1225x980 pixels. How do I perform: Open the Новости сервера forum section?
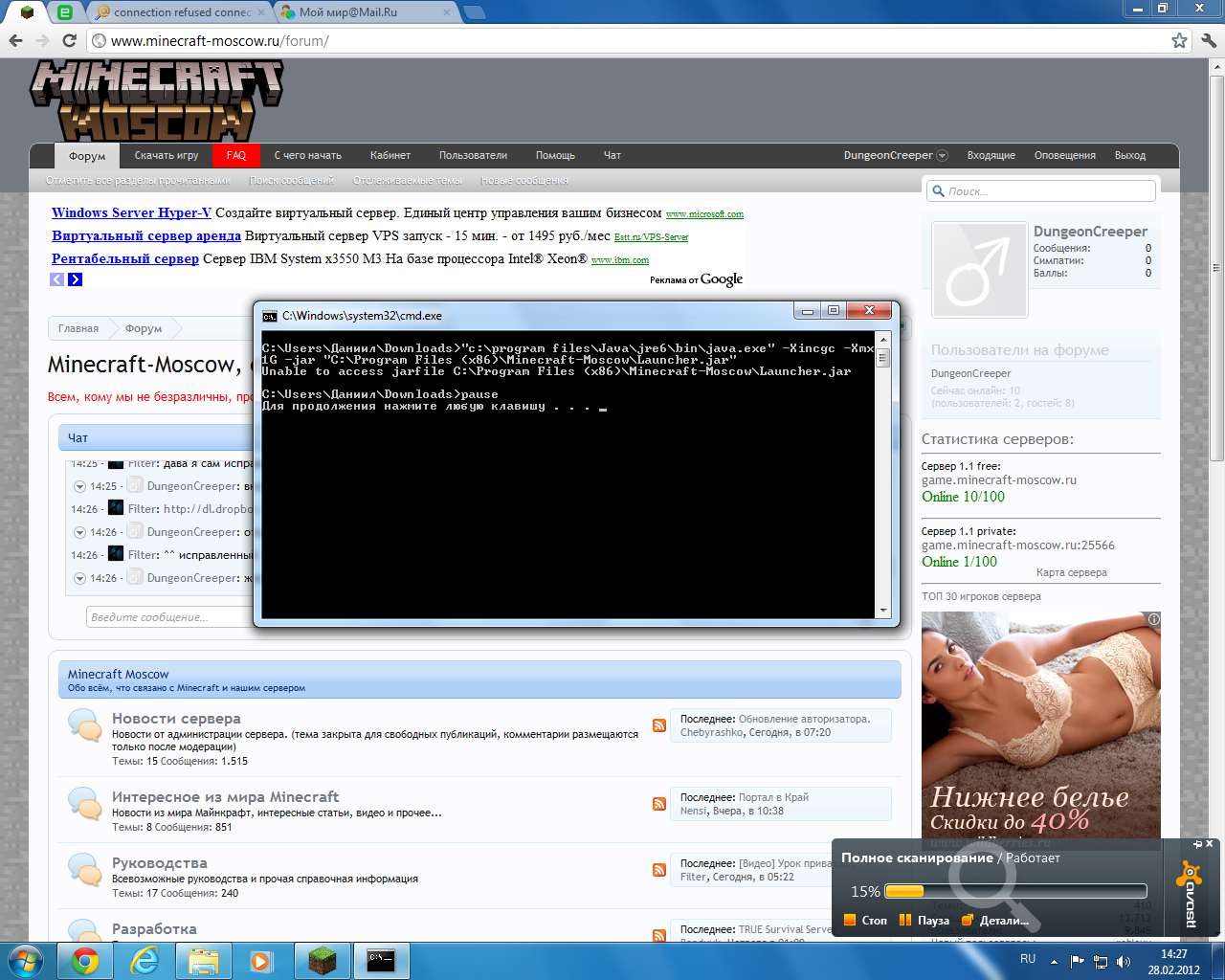click(176, 719)
